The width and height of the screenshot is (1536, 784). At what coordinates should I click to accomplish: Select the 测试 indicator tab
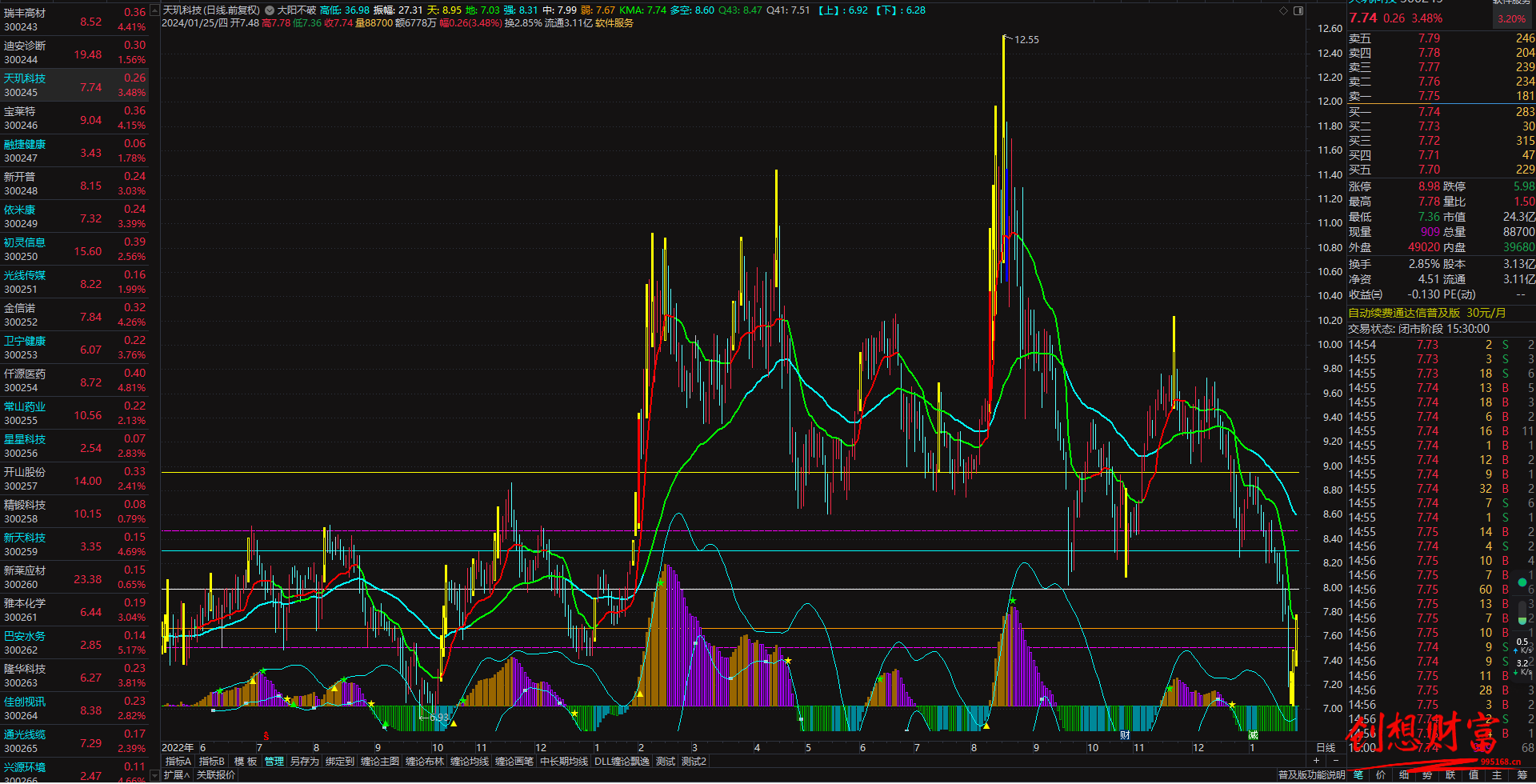pos(666,761)
